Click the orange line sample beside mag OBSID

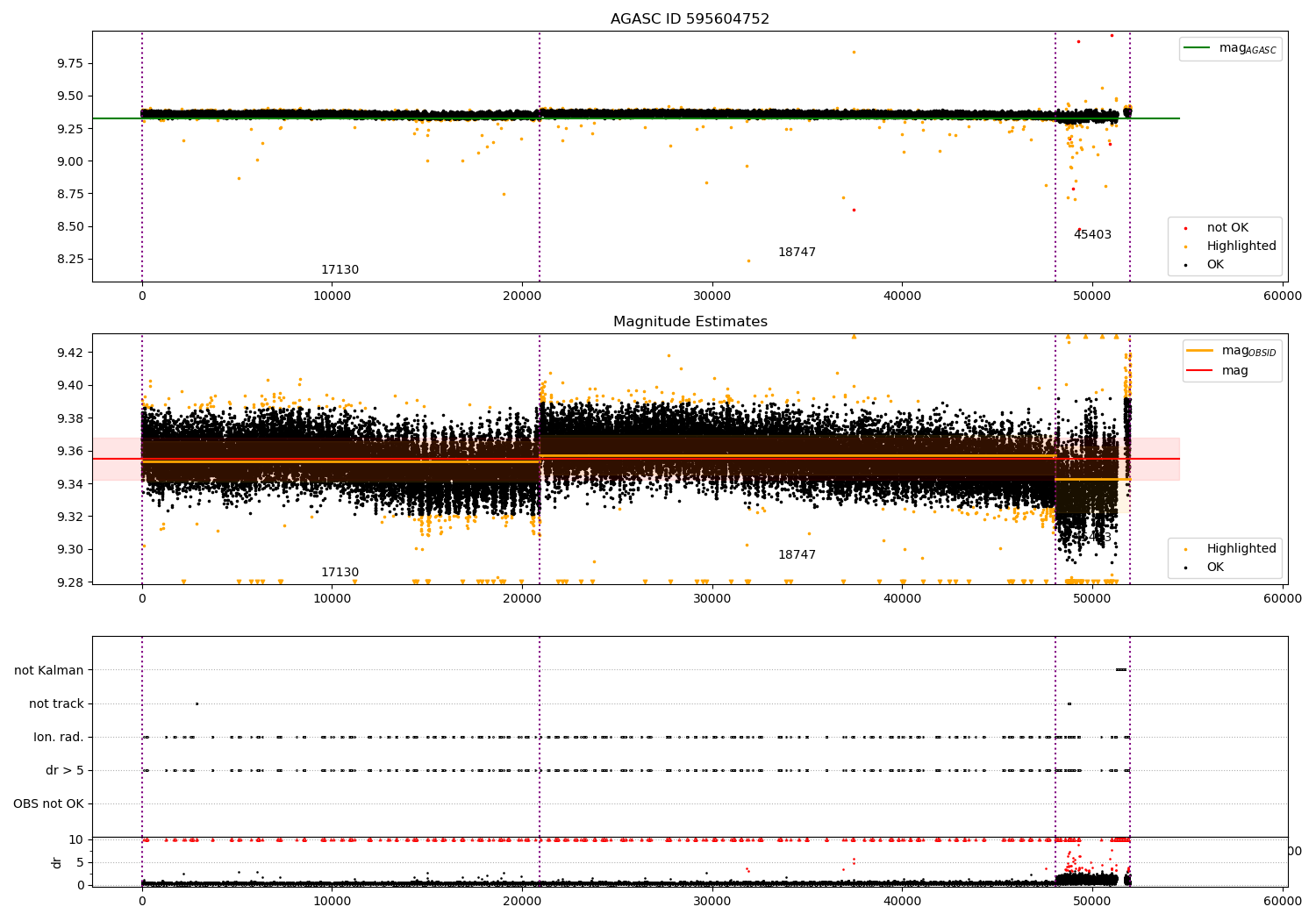tap(1199, 351)
